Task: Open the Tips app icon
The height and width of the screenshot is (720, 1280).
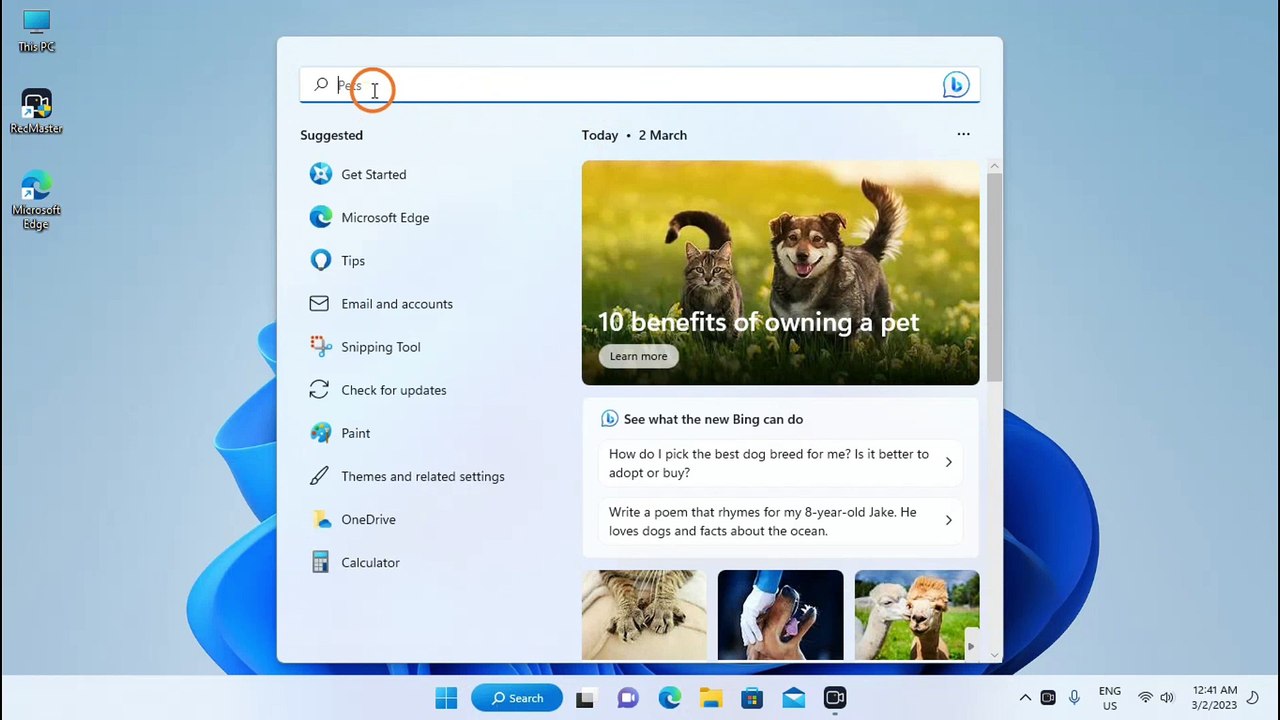Action: click(x=320, y=260)
